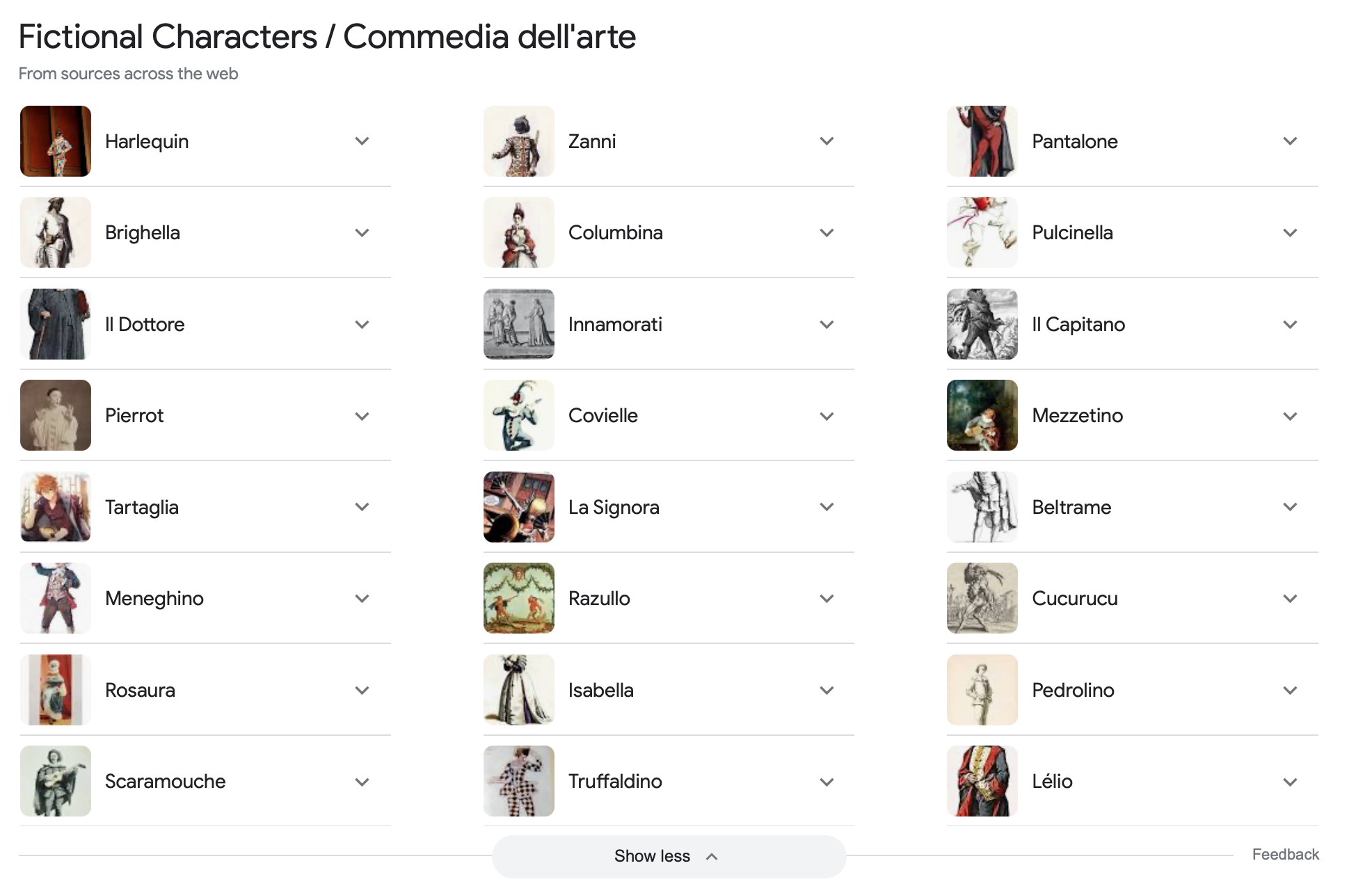The width and height of the screenshot is (1372, 893).
Task: Expand the Isabella chevron arrow
Action: point(827,691)
